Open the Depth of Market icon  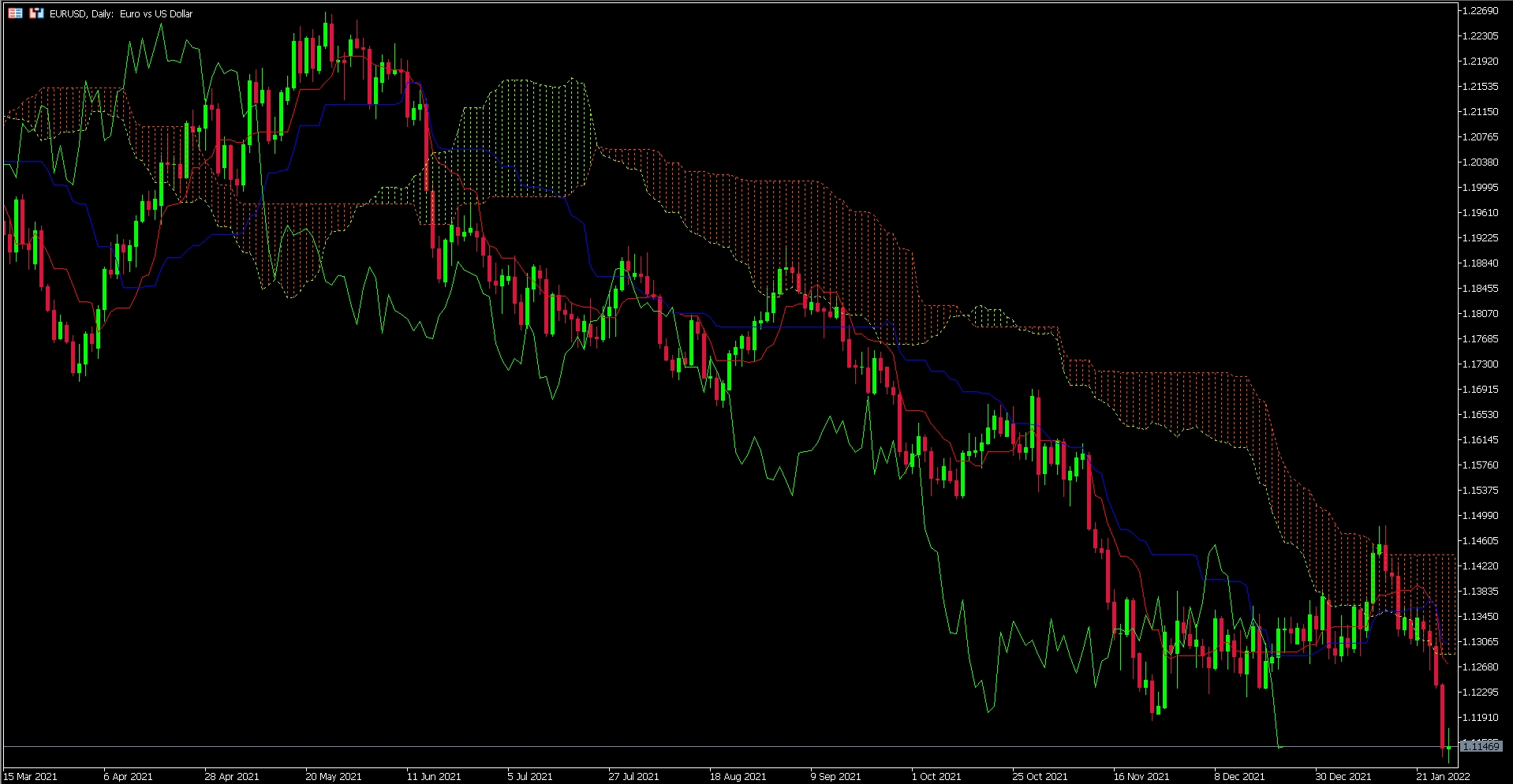click(x=36, y=13)
